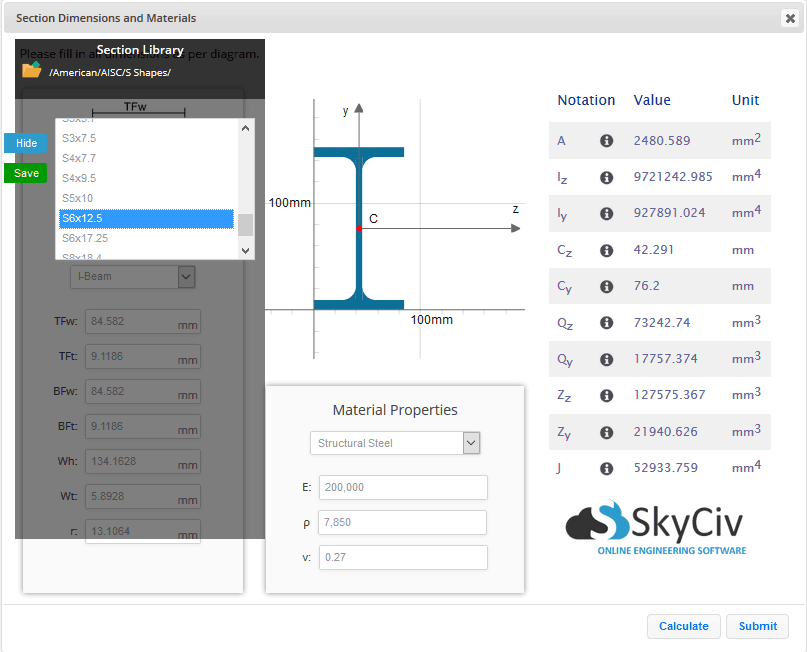The height and width of the screenshot is (652, 807).
Task: Click the E modulus input field
Action: point(403,487)
